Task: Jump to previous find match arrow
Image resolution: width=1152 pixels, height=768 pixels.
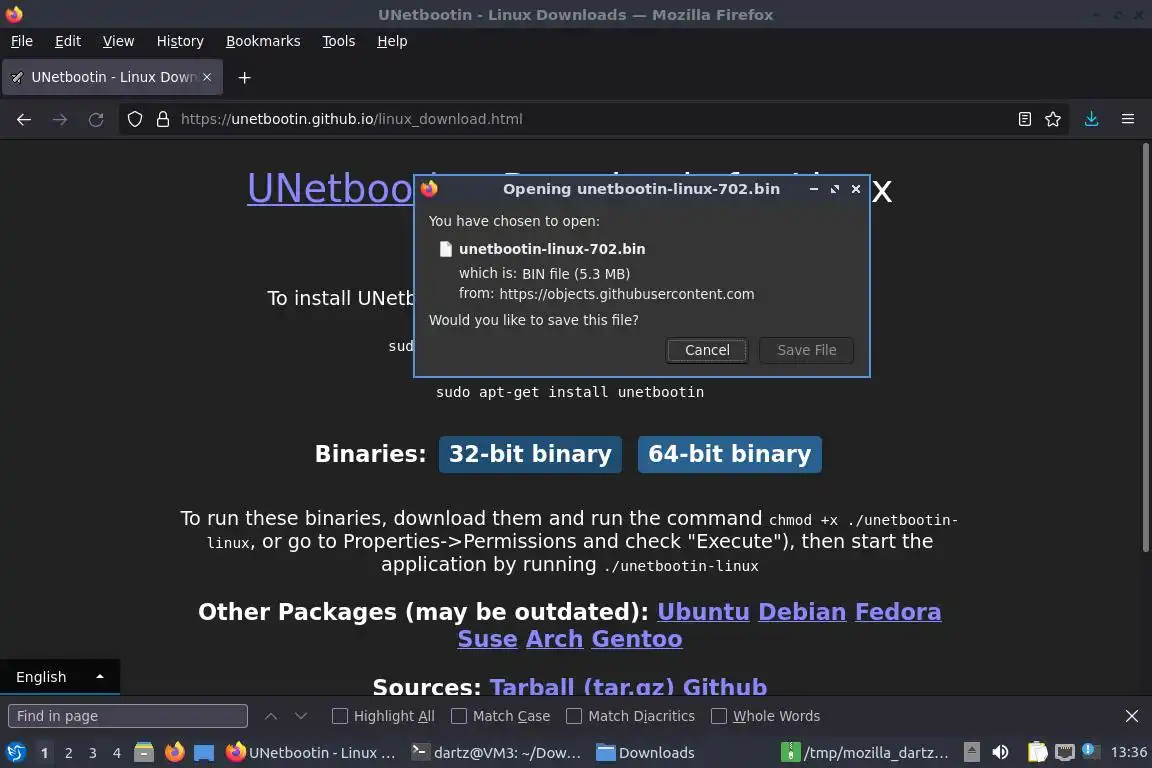Action: click(271, 716)
